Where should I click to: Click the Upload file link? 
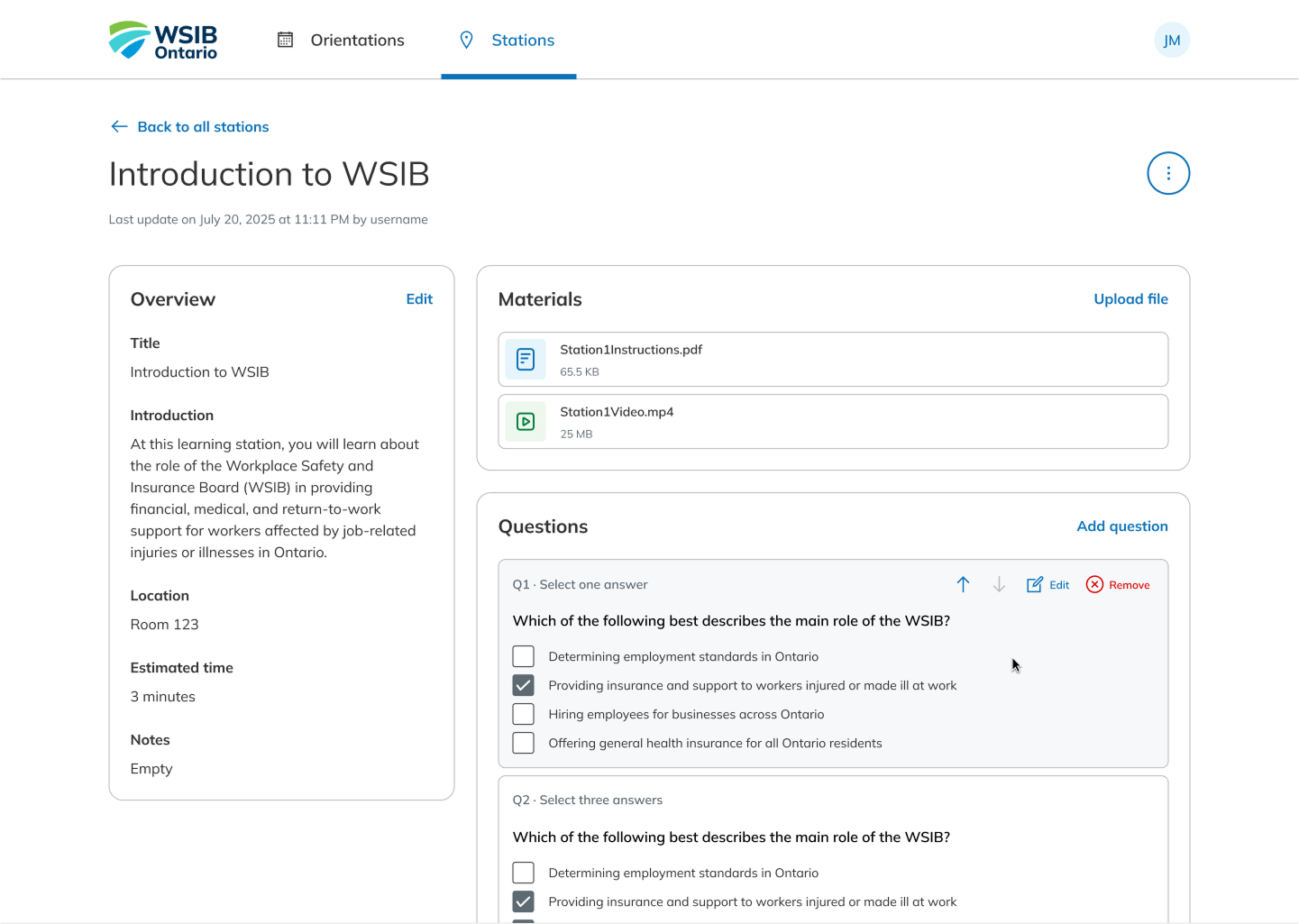click(x=1130, y=299)
